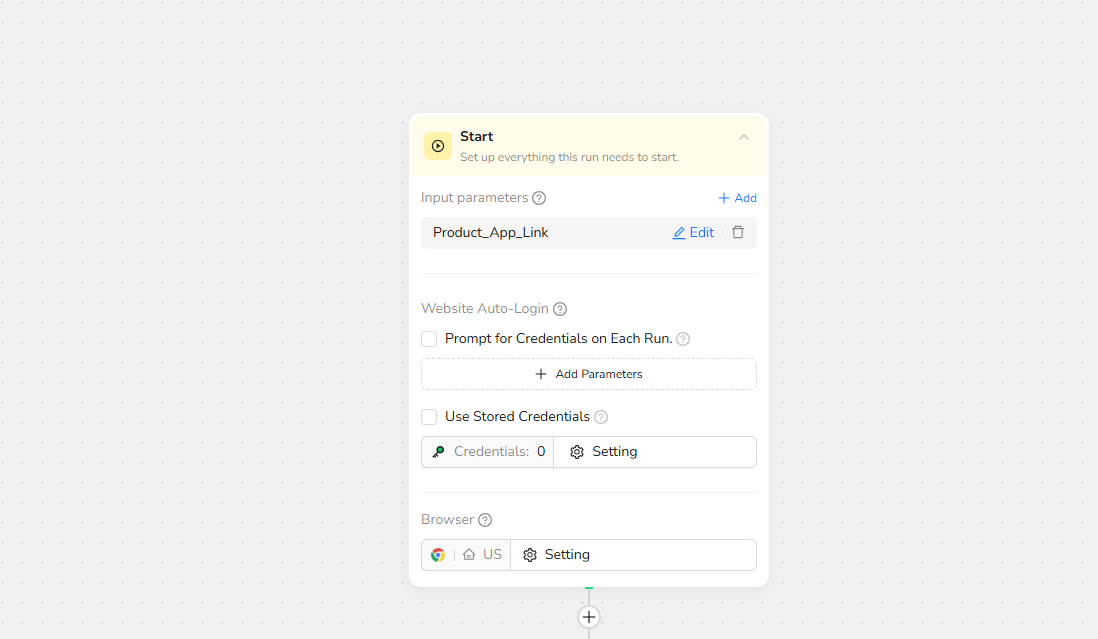Click the US home location icon
This screenshot has height=639, width=1098.
[x=469, y=555]
